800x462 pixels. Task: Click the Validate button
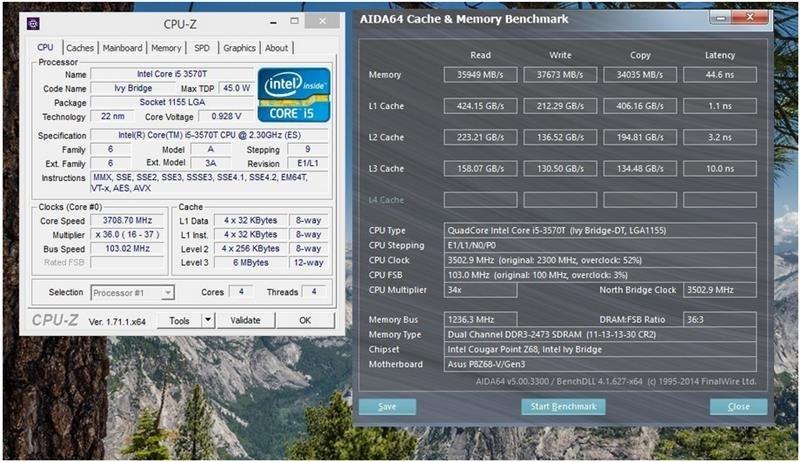click(245, 320)
